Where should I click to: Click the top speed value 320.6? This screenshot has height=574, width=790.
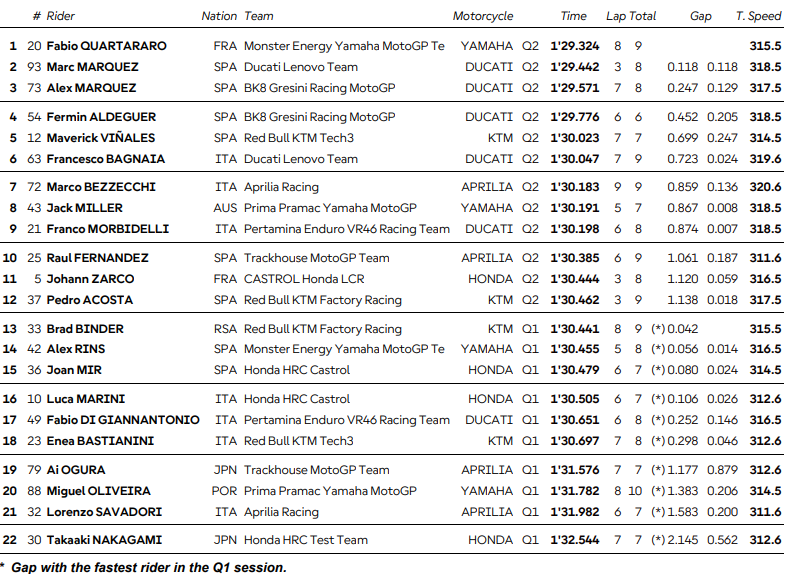(x=765, y=187)
